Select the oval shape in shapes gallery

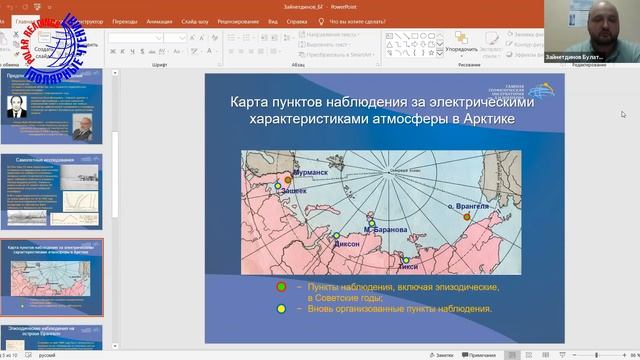pos(423,36)
